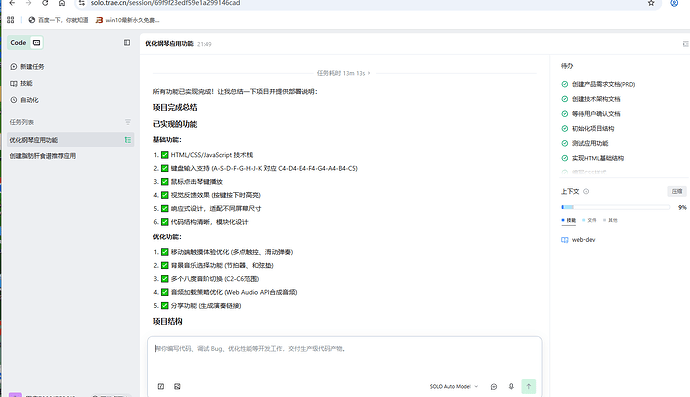
Task: Click the info icon next to 上下文
Action: (586, 191)
